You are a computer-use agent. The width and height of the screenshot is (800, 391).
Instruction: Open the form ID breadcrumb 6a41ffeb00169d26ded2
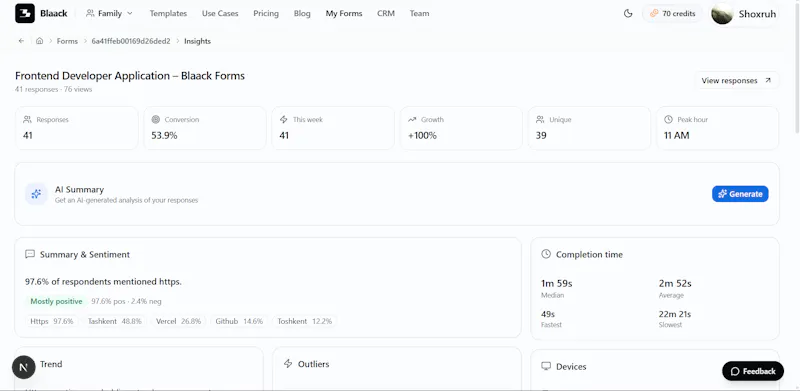131,41
